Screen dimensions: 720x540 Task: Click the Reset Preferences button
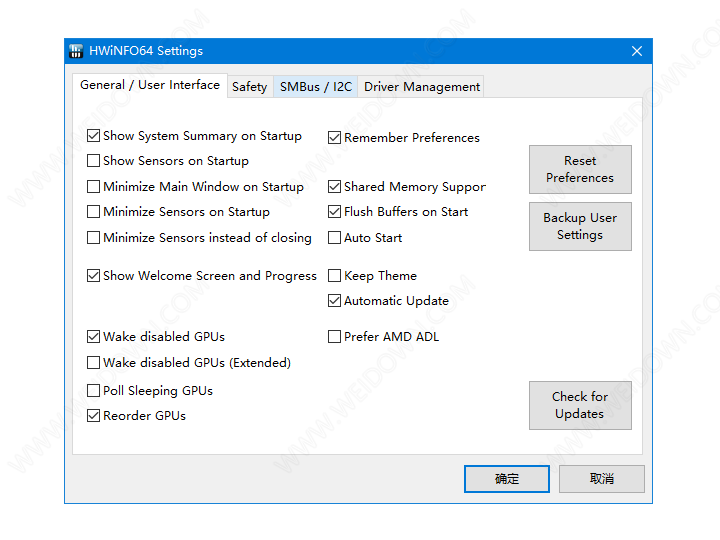tap(580, 169)
